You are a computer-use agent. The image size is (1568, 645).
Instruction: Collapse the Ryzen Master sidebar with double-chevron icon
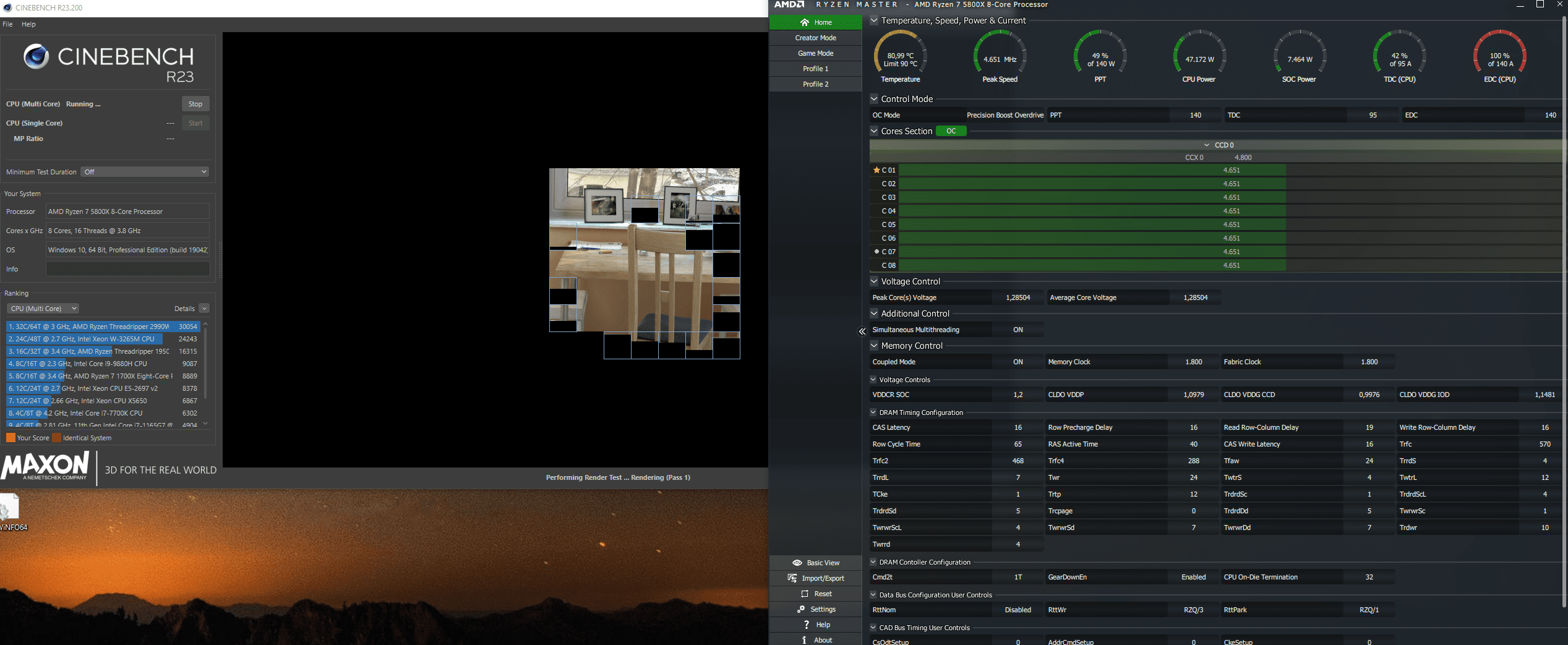pyautogui.click(x=862, y=331)
